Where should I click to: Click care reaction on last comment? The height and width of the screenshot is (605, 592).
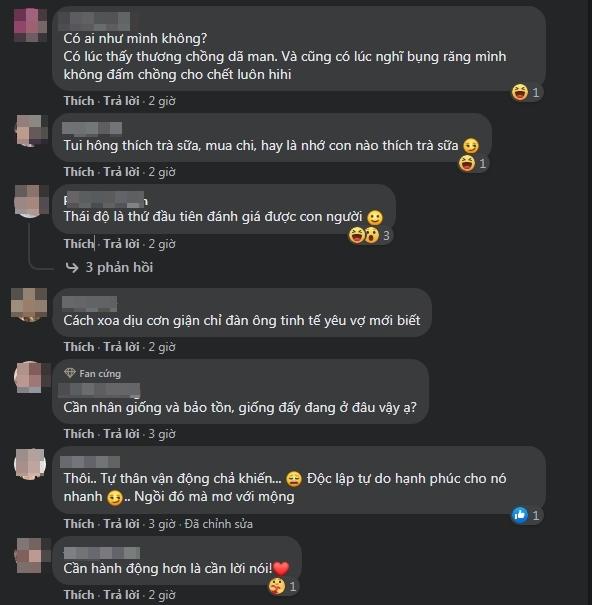tap(277, 587)
